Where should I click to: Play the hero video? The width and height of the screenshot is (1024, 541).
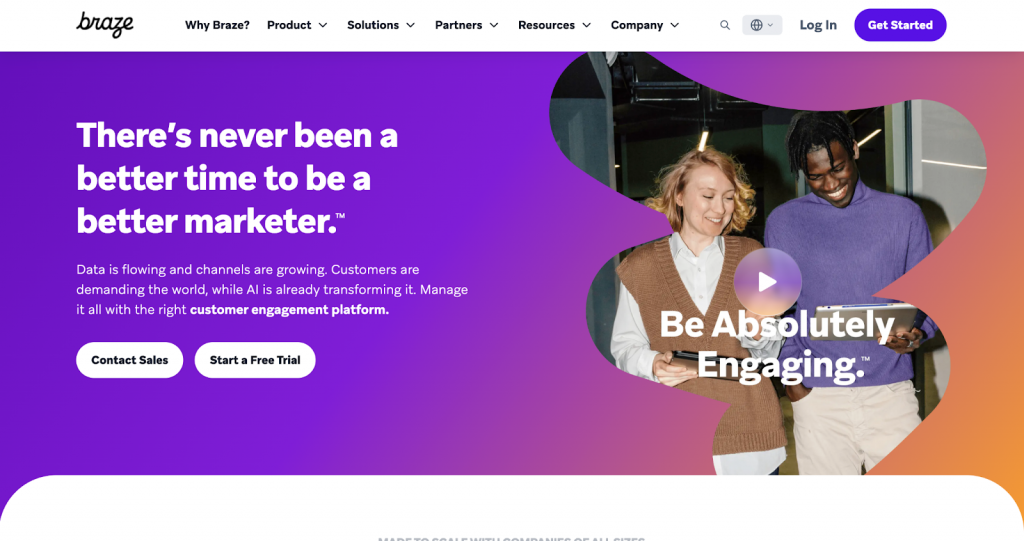[x=767, y=282]
